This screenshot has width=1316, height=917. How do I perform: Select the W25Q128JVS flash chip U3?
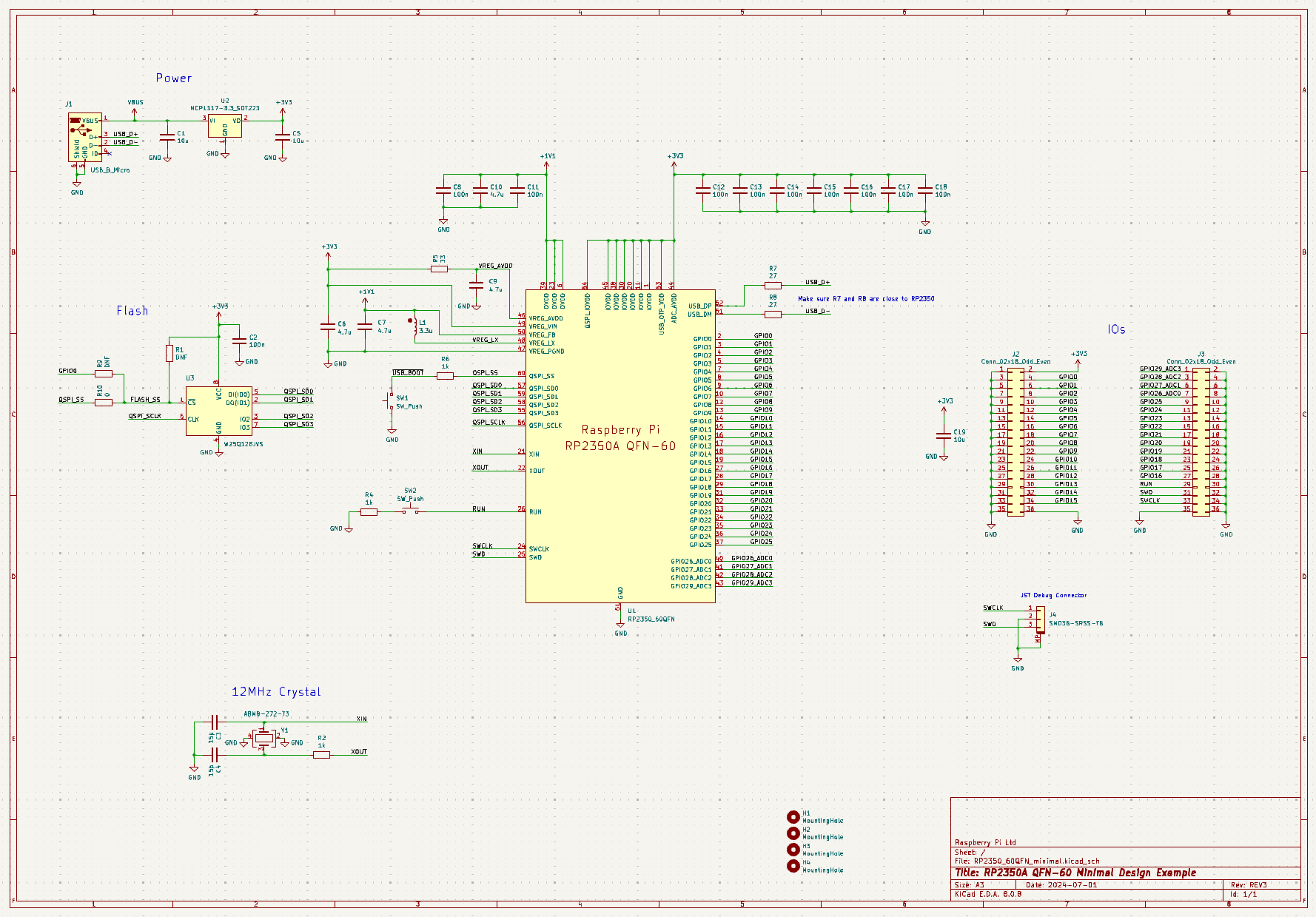click(218, 411)
